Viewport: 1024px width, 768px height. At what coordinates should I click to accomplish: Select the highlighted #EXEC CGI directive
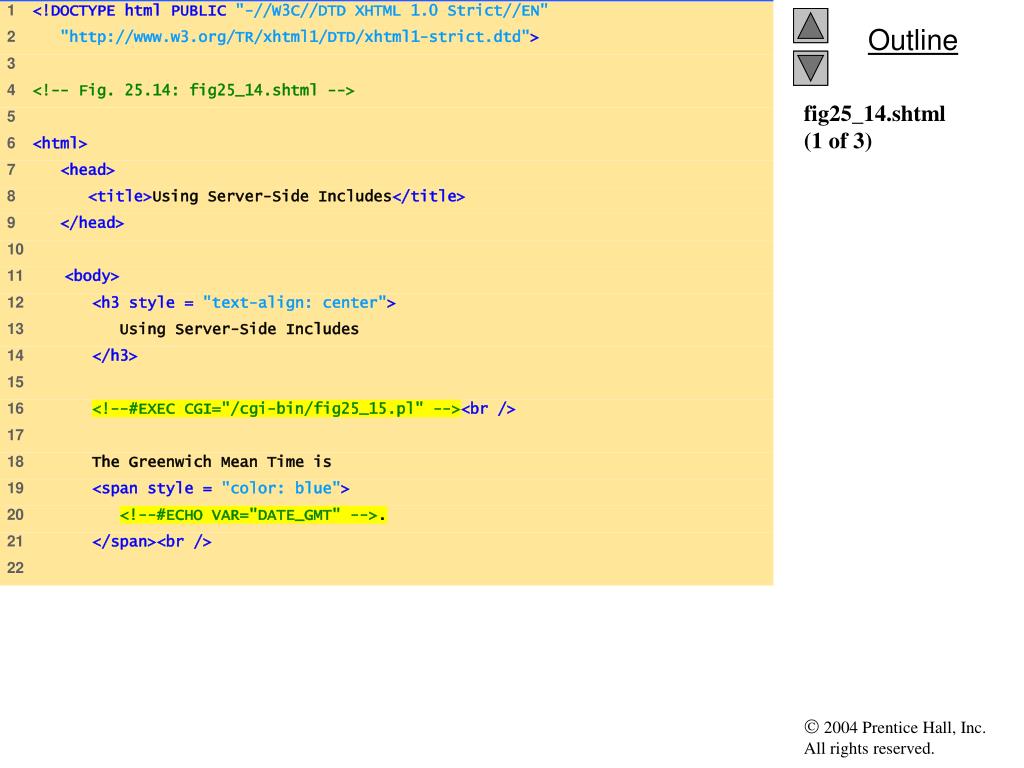pos(276,409)
